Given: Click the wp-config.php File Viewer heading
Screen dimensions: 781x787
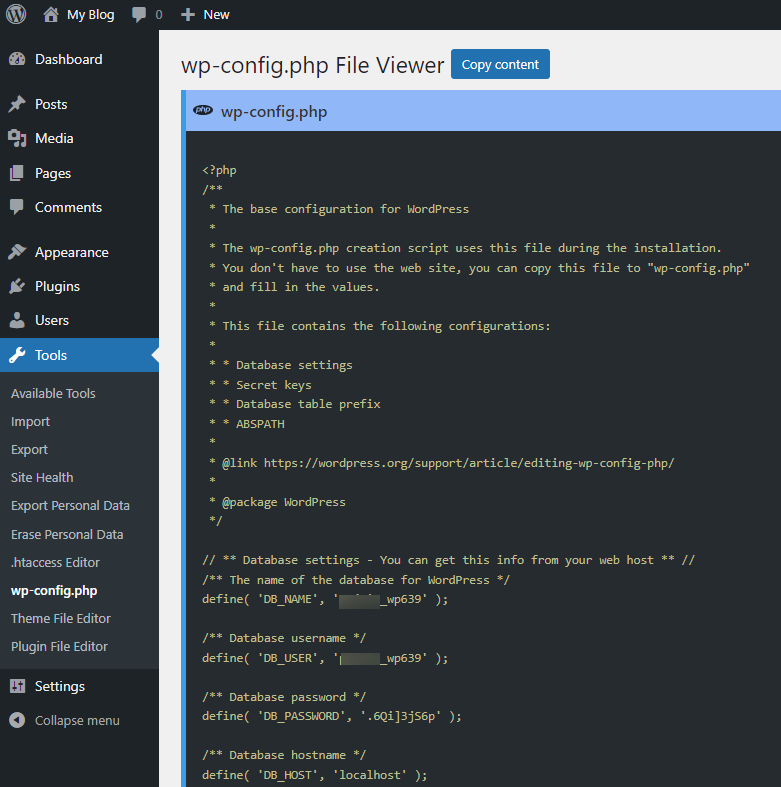Looking at the screenshot, I should [312, 65].
